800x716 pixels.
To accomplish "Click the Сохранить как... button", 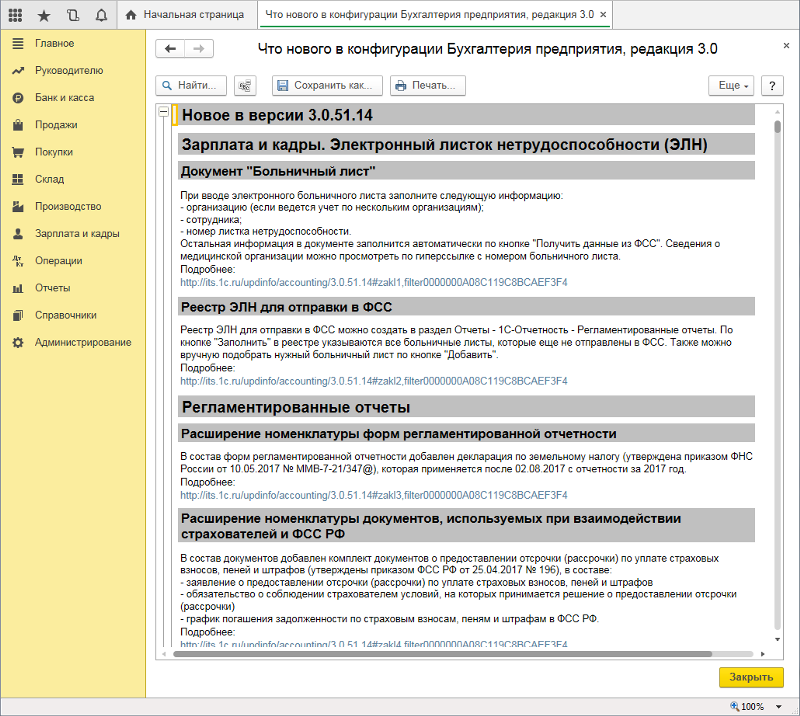I will point(328,86).
